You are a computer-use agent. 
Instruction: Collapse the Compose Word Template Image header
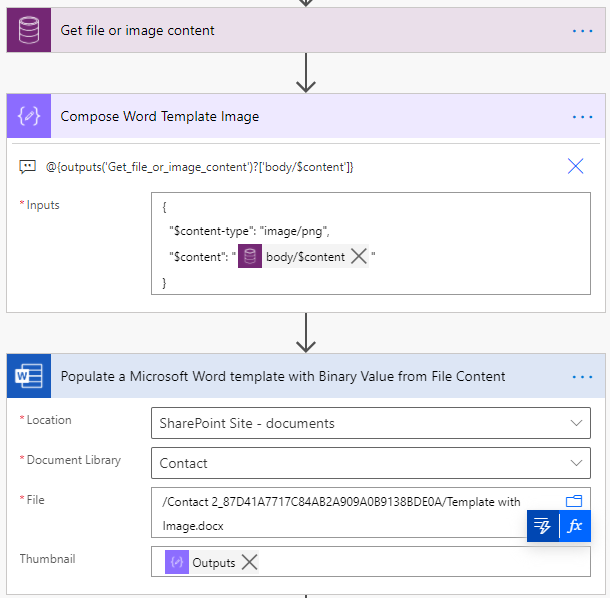click(x=300, y=117)
